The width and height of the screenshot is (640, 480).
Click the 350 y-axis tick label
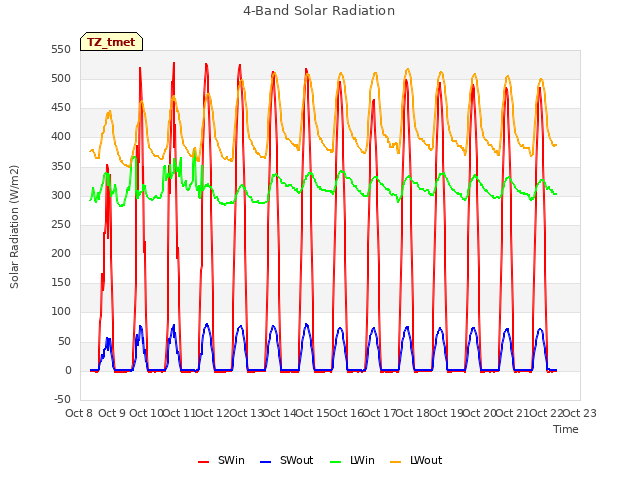[x=61, y=167]
